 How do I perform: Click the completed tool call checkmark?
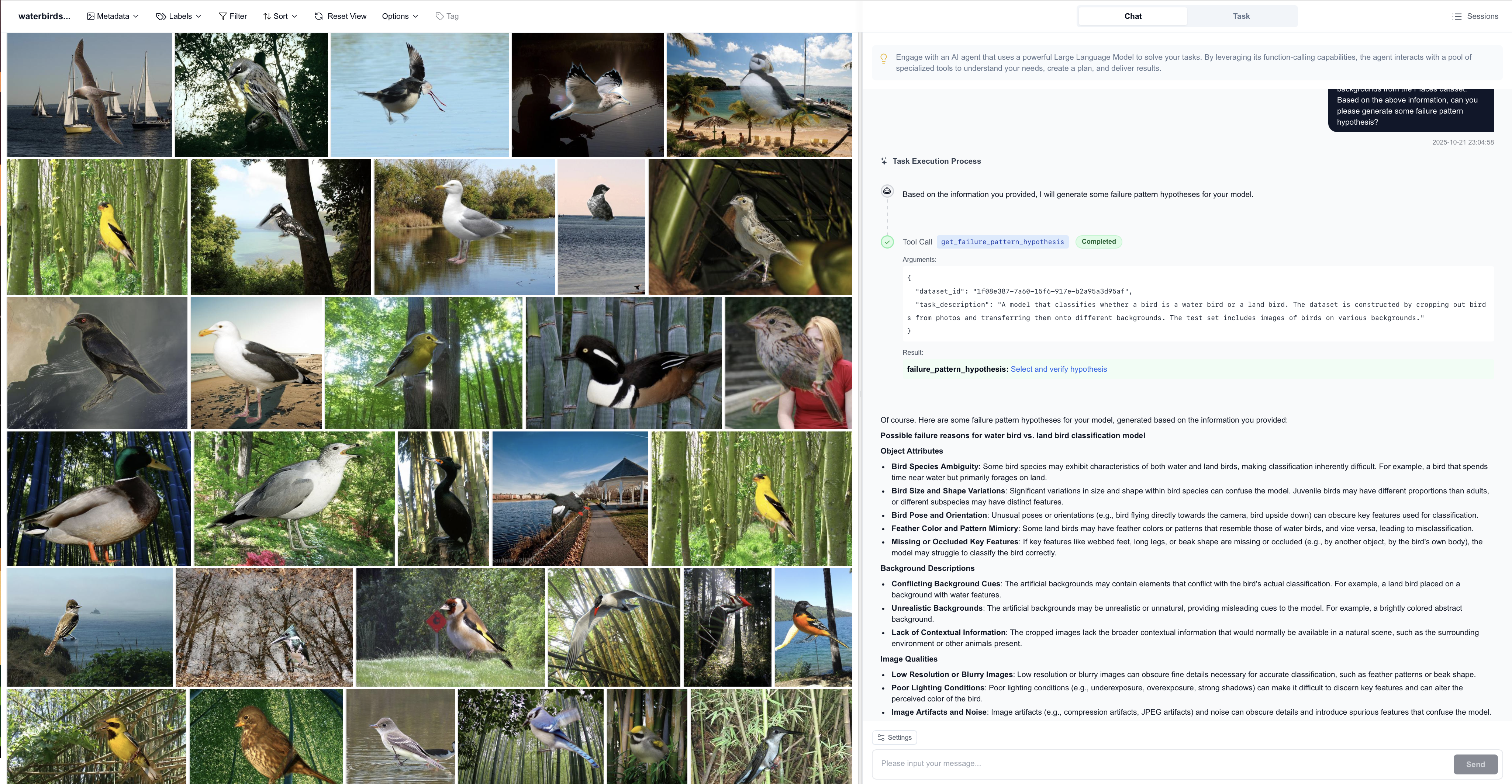pyautogui.click(x=887, y=242)
